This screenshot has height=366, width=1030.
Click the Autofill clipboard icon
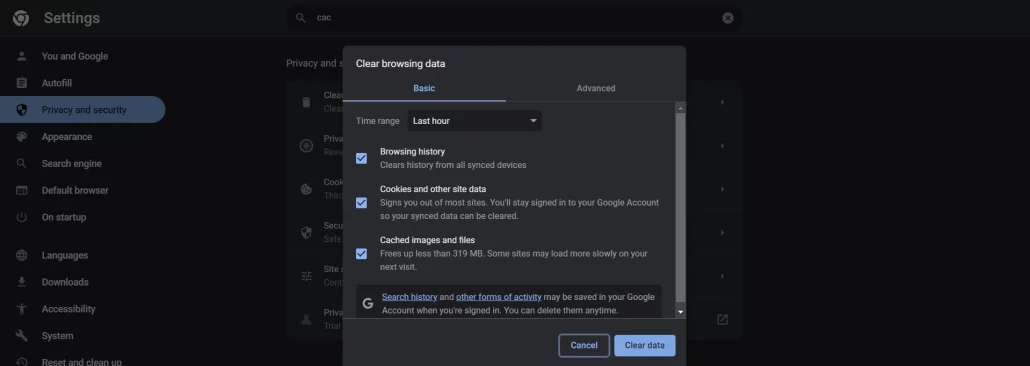[22, 83]
